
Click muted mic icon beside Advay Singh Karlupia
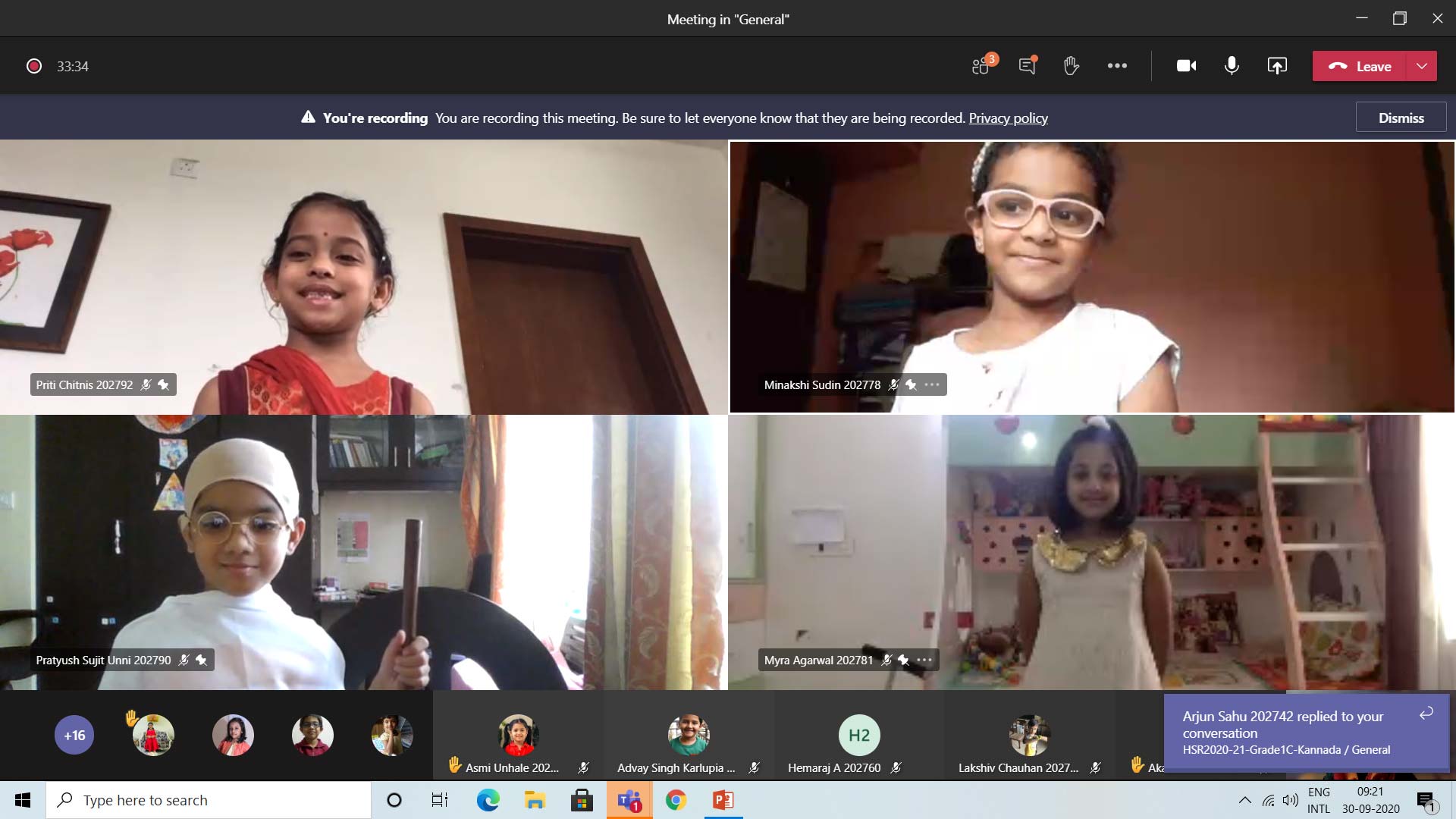point(754,767)
